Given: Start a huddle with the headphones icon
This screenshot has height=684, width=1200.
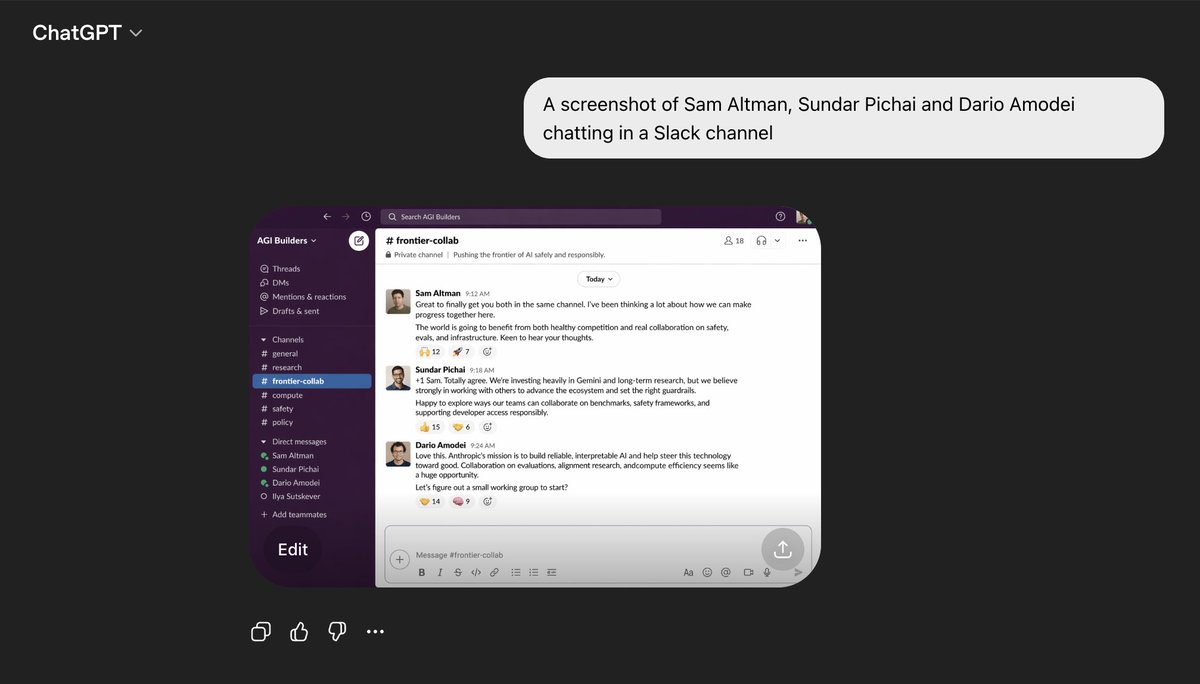Looking at the screenshot, I should [x=762, y=241].
